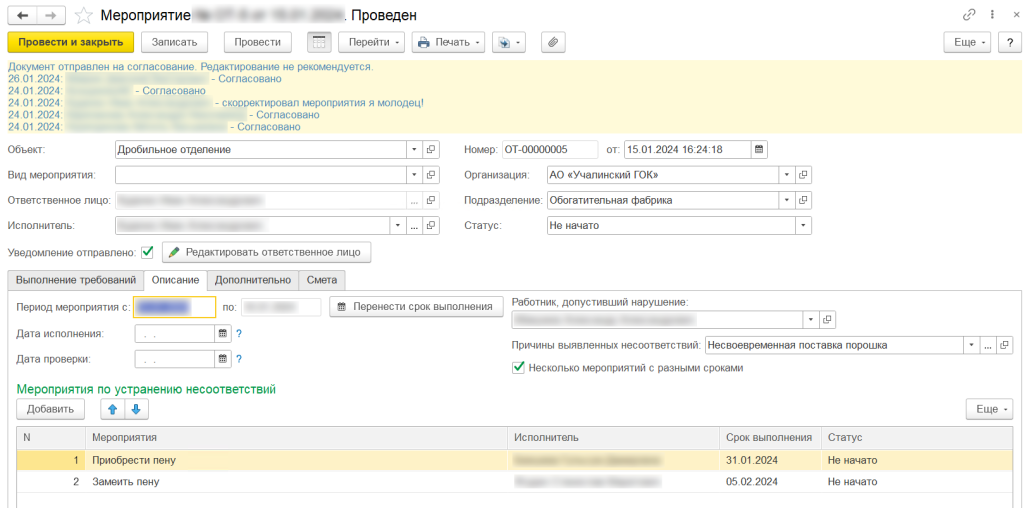The height and width of the screenshot is (508, 1024).
Task: Open calendar for Дата исполнения field
Action: [x=223, y=333]
